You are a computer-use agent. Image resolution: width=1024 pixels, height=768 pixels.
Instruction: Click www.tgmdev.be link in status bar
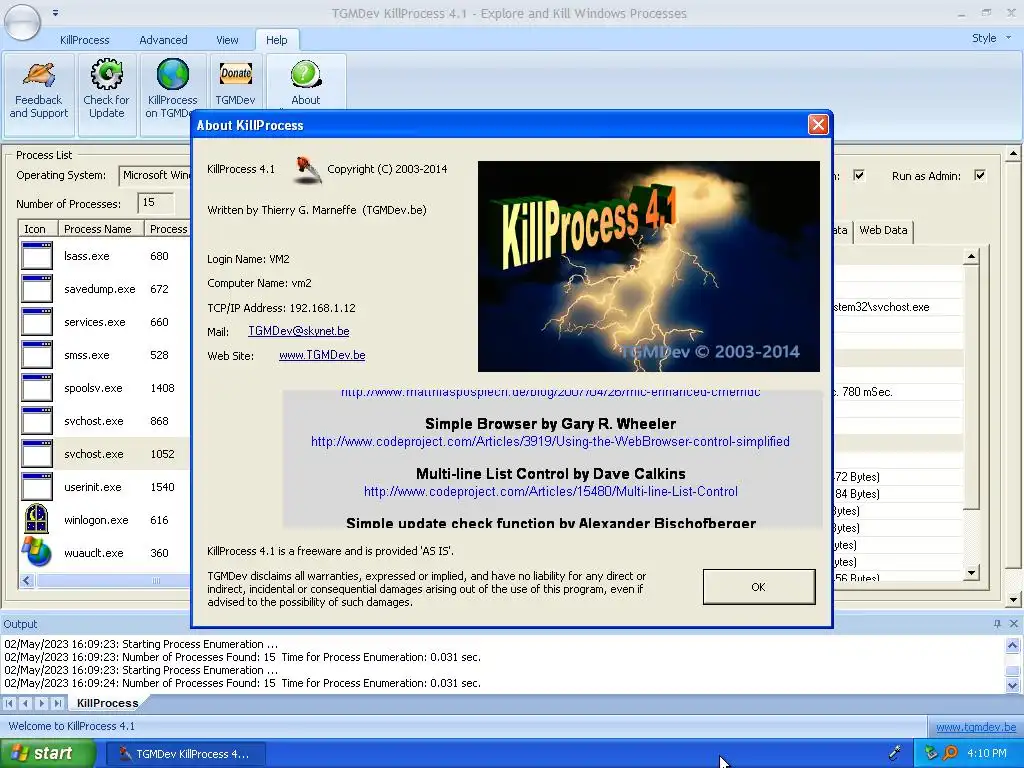(976, 727)
